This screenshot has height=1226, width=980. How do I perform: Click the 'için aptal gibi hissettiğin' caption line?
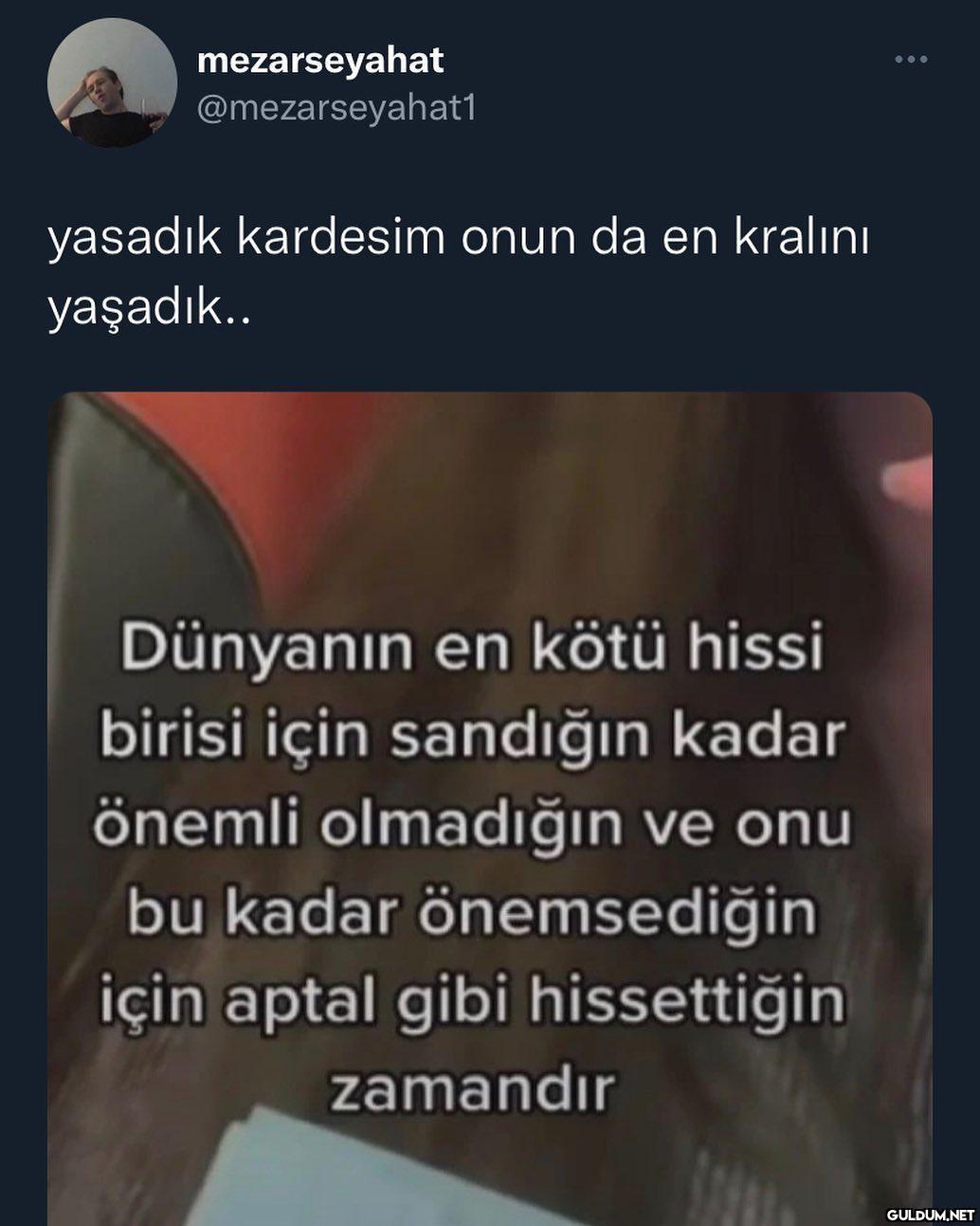coord(471,1000)
